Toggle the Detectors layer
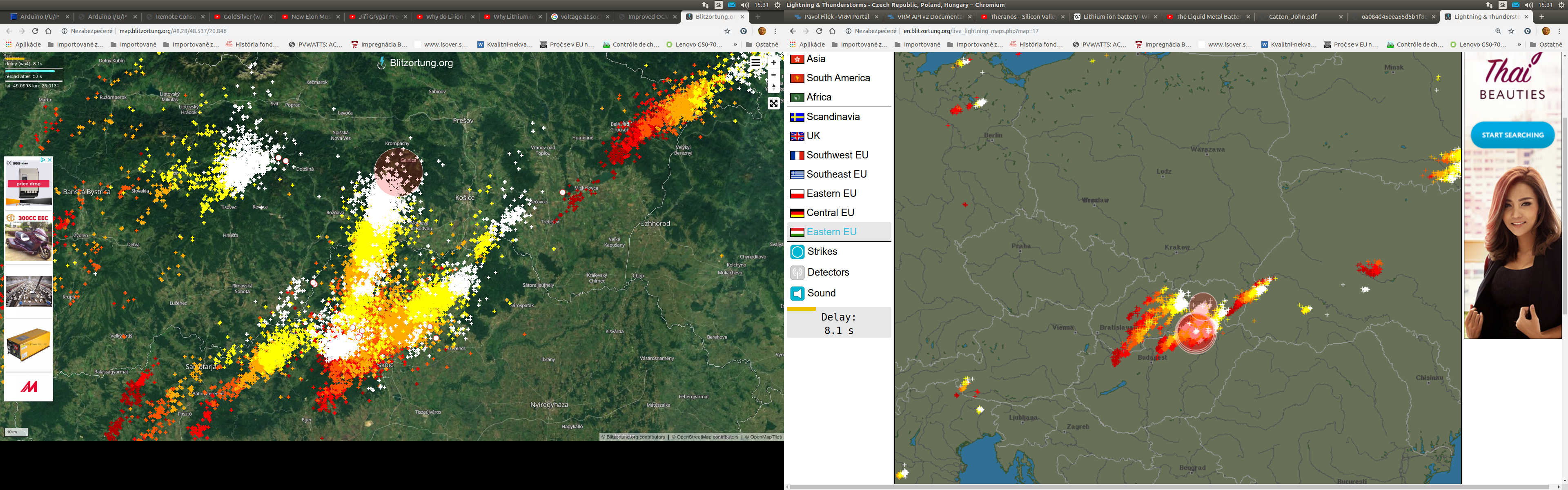 (x=827, y=272)
